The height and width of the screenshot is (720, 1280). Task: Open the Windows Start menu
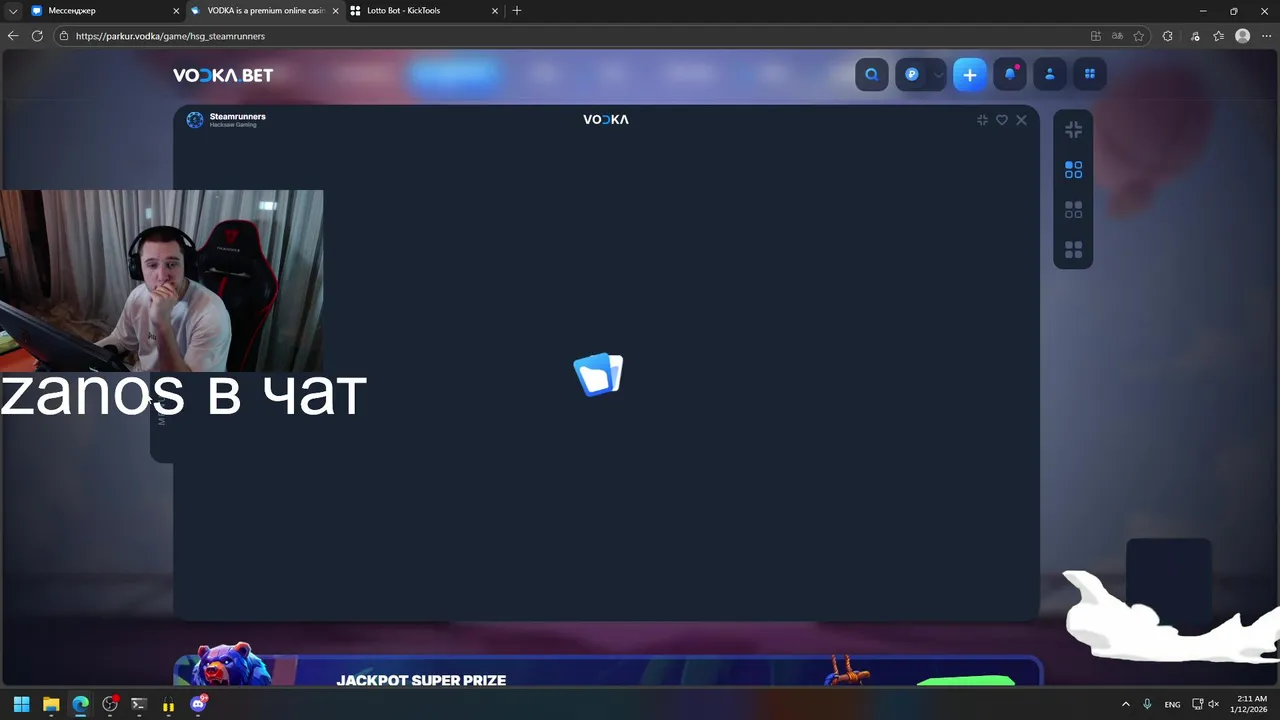click(21, 704)
